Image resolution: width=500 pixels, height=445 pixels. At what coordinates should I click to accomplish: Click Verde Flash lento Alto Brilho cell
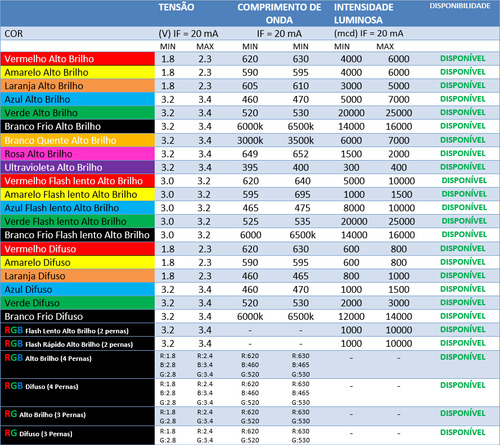coord(77,221)
